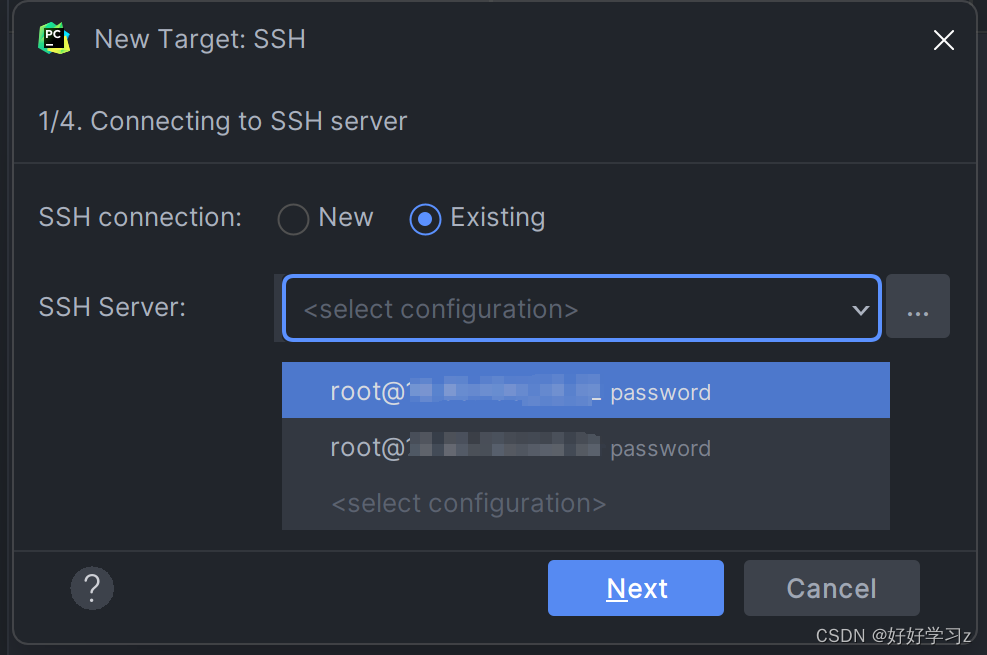Viewport: 987px width, 655px height.
Task: Open help with the question mark button
Action: coord(92,588)
